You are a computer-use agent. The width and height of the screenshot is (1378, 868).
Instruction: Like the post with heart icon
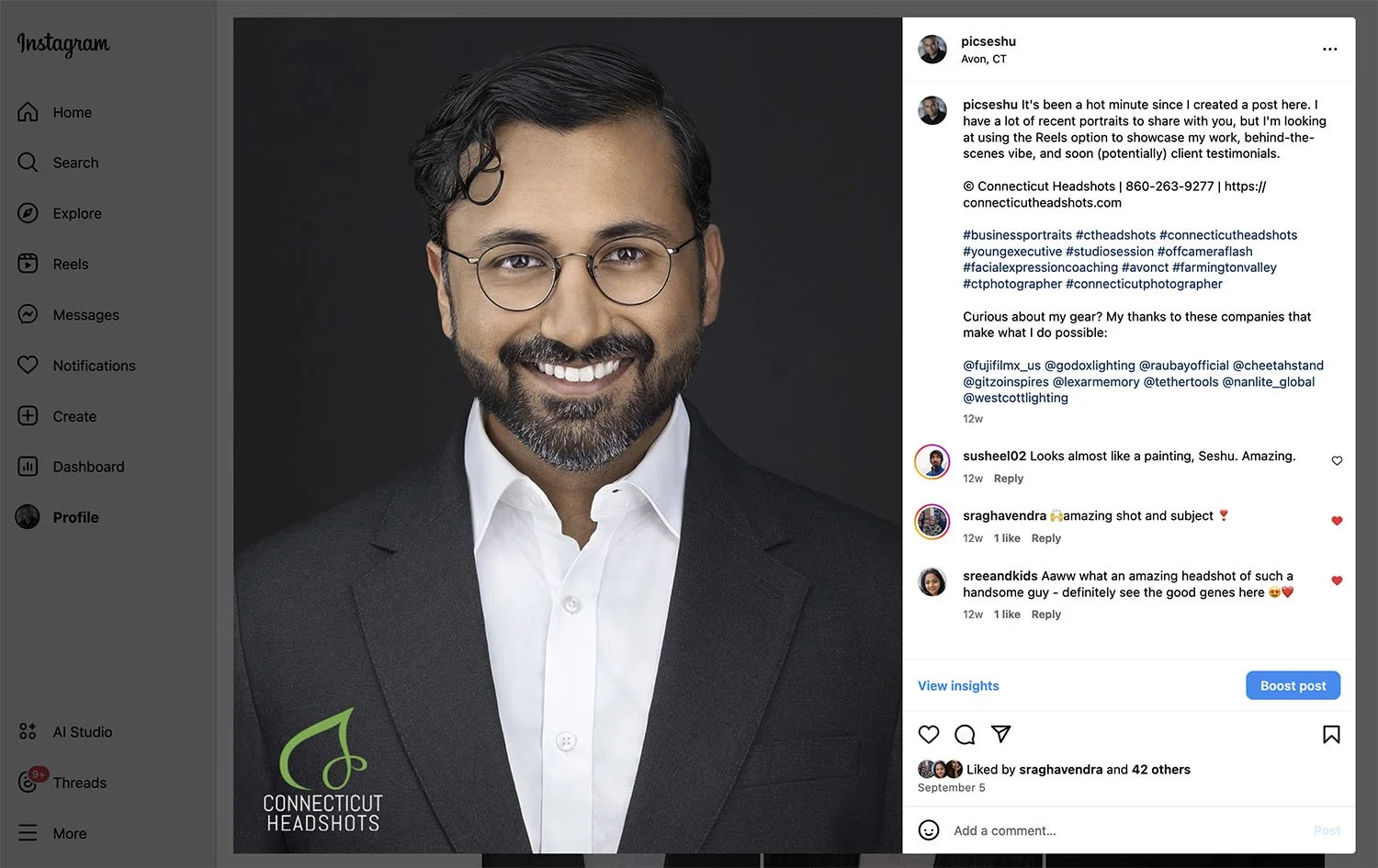(x=929, y=734)
